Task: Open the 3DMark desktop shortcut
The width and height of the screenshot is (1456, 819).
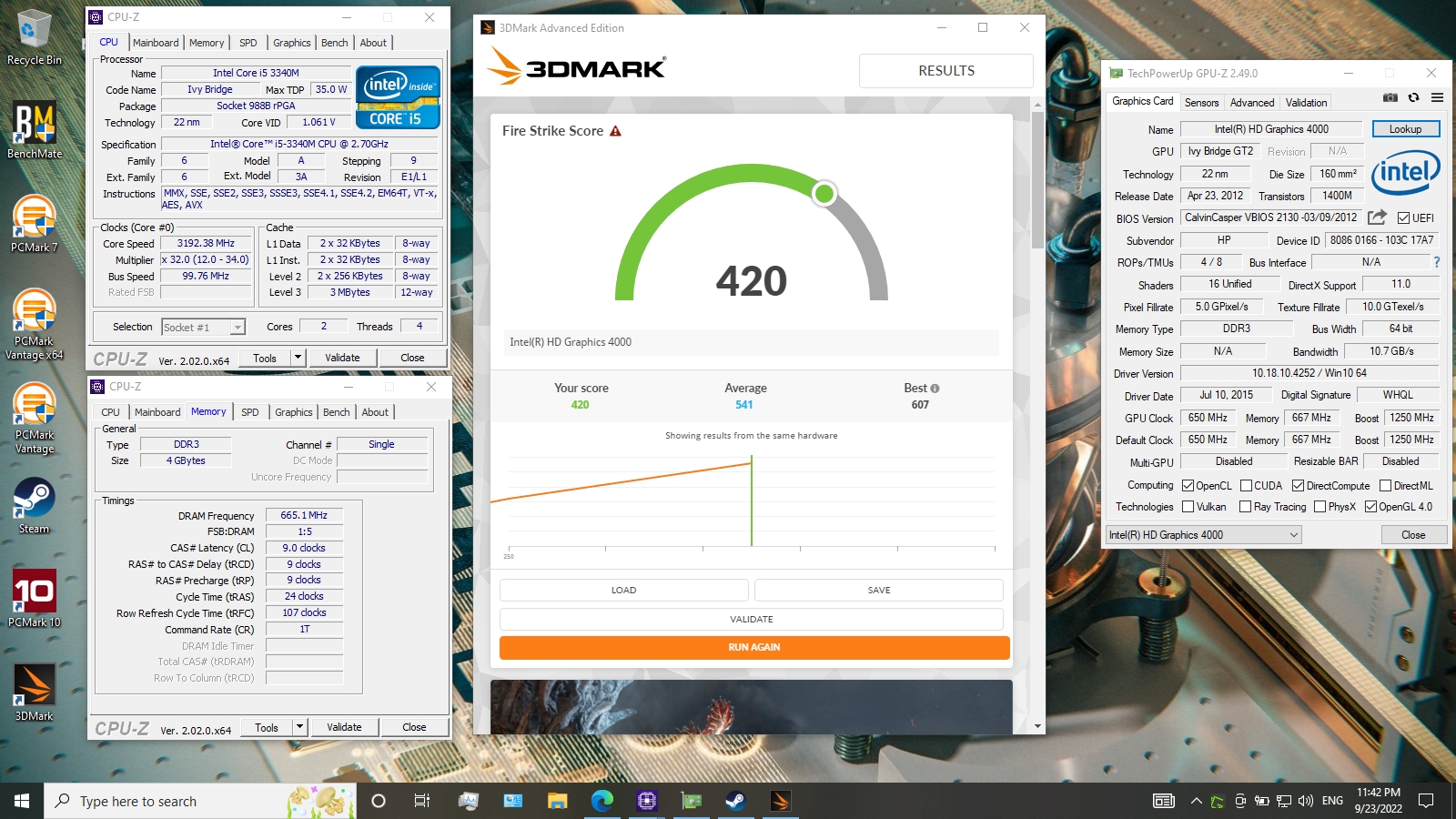Action: [35, 692]
